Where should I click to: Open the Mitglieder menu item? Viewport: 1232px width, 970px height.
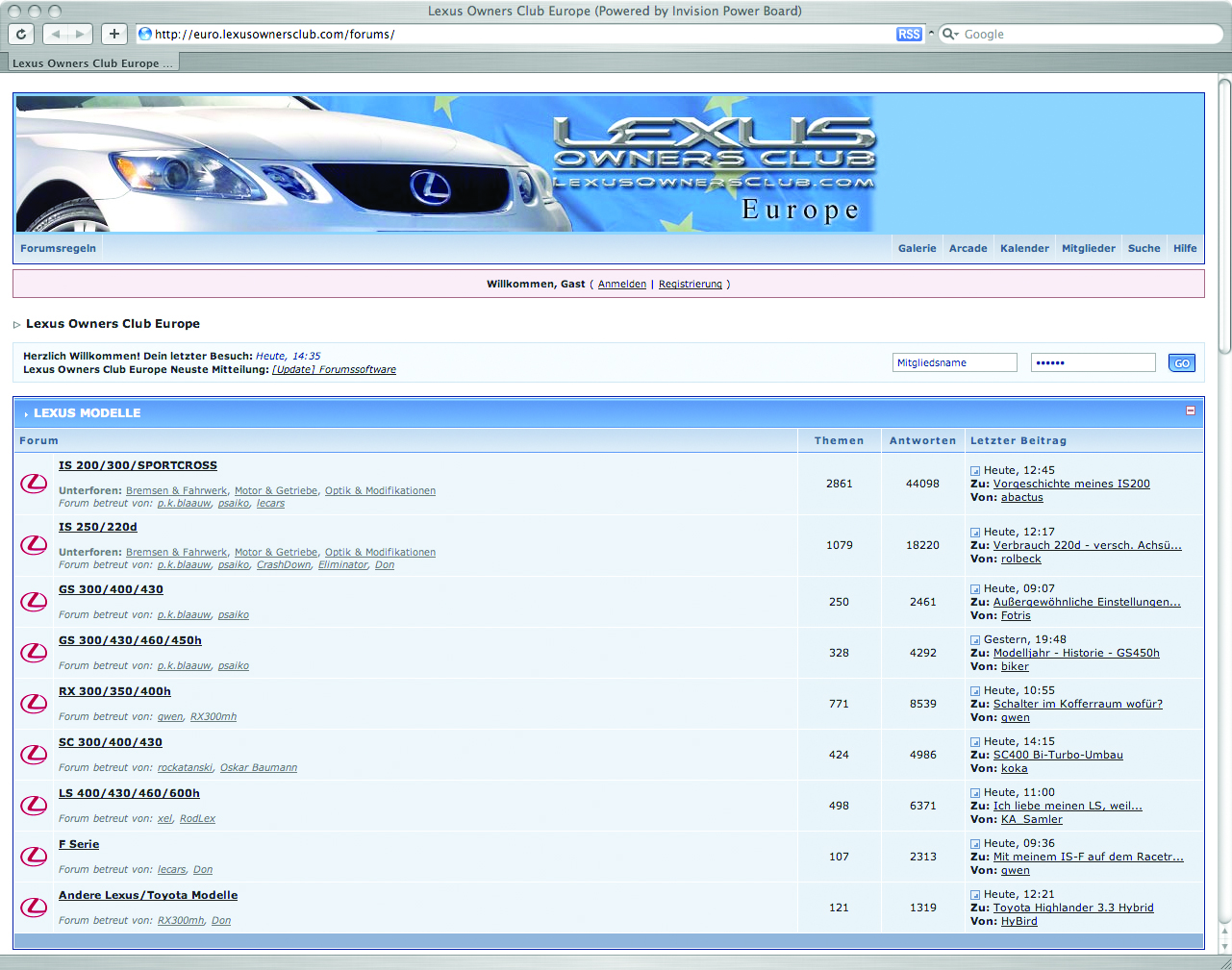click(x=1089, y=248)
